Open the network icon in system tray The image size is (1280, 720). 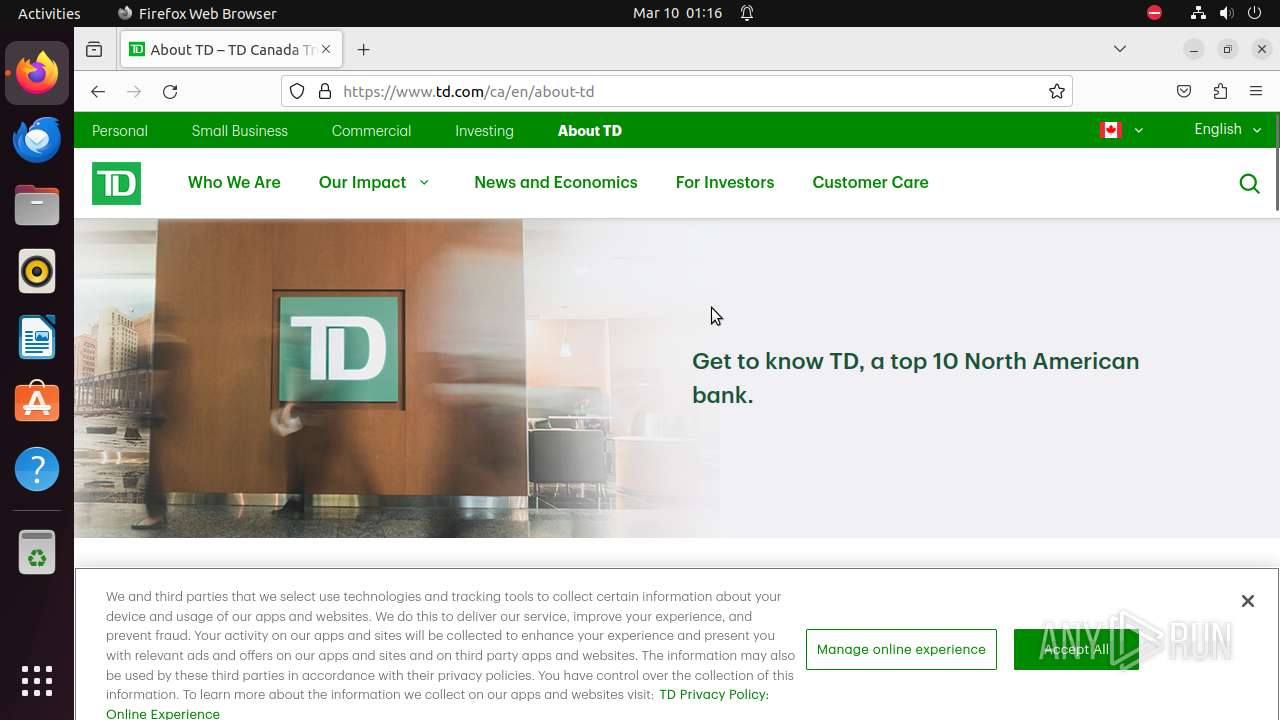[1198, 13]
